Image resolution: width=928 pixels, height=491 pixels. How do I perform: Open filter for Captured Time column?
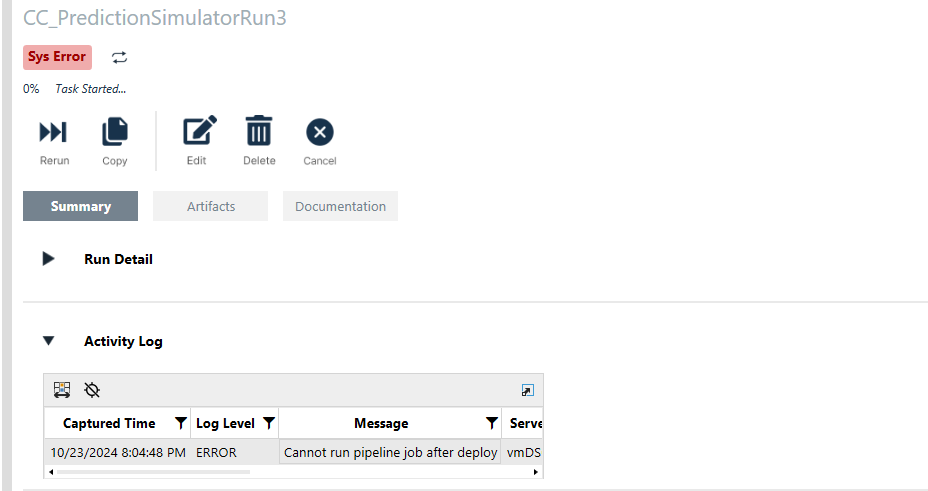[180, 423]
